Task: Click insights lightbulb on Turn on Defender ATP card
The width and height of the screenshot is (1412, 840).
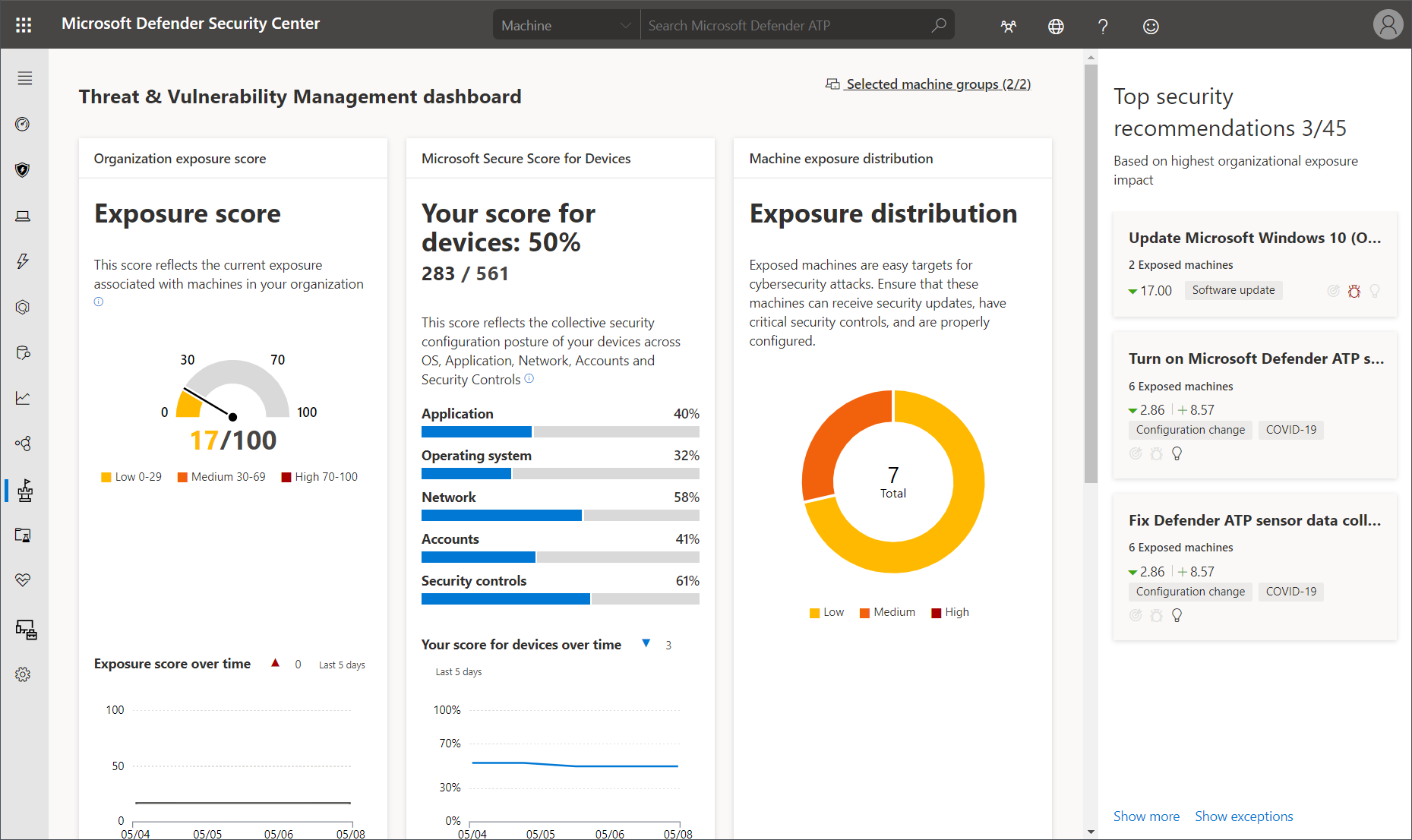Action: tap(1177, 453)
